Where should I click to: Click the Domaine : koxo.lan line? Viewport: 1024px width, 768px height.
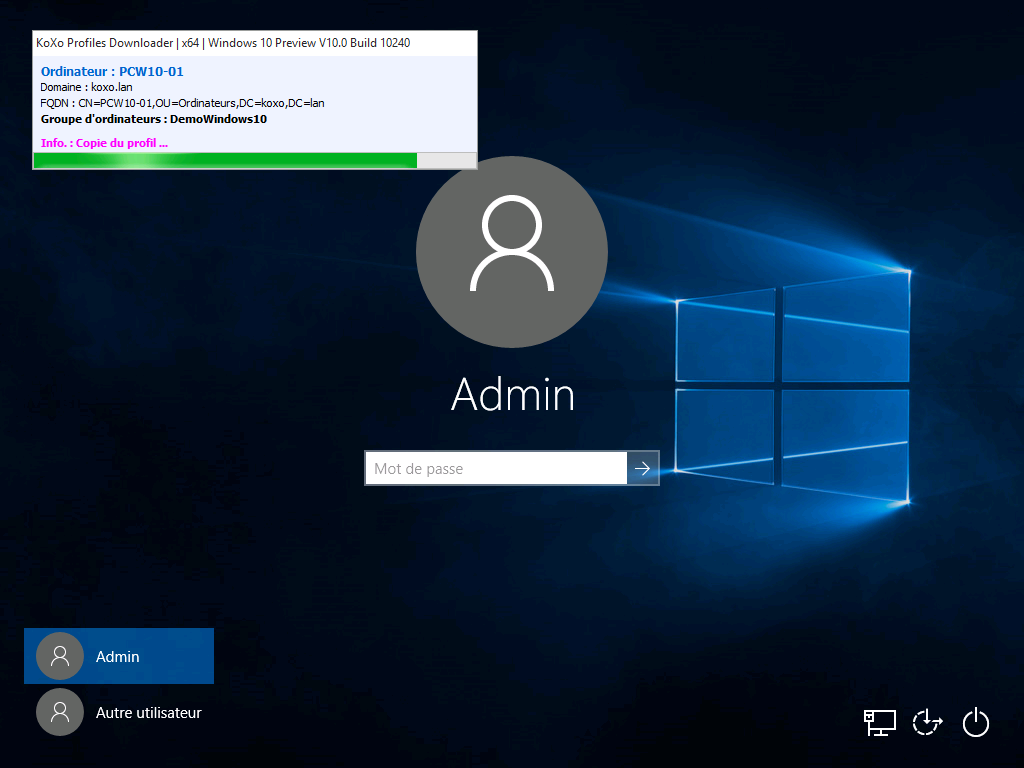tap(86, 87)
